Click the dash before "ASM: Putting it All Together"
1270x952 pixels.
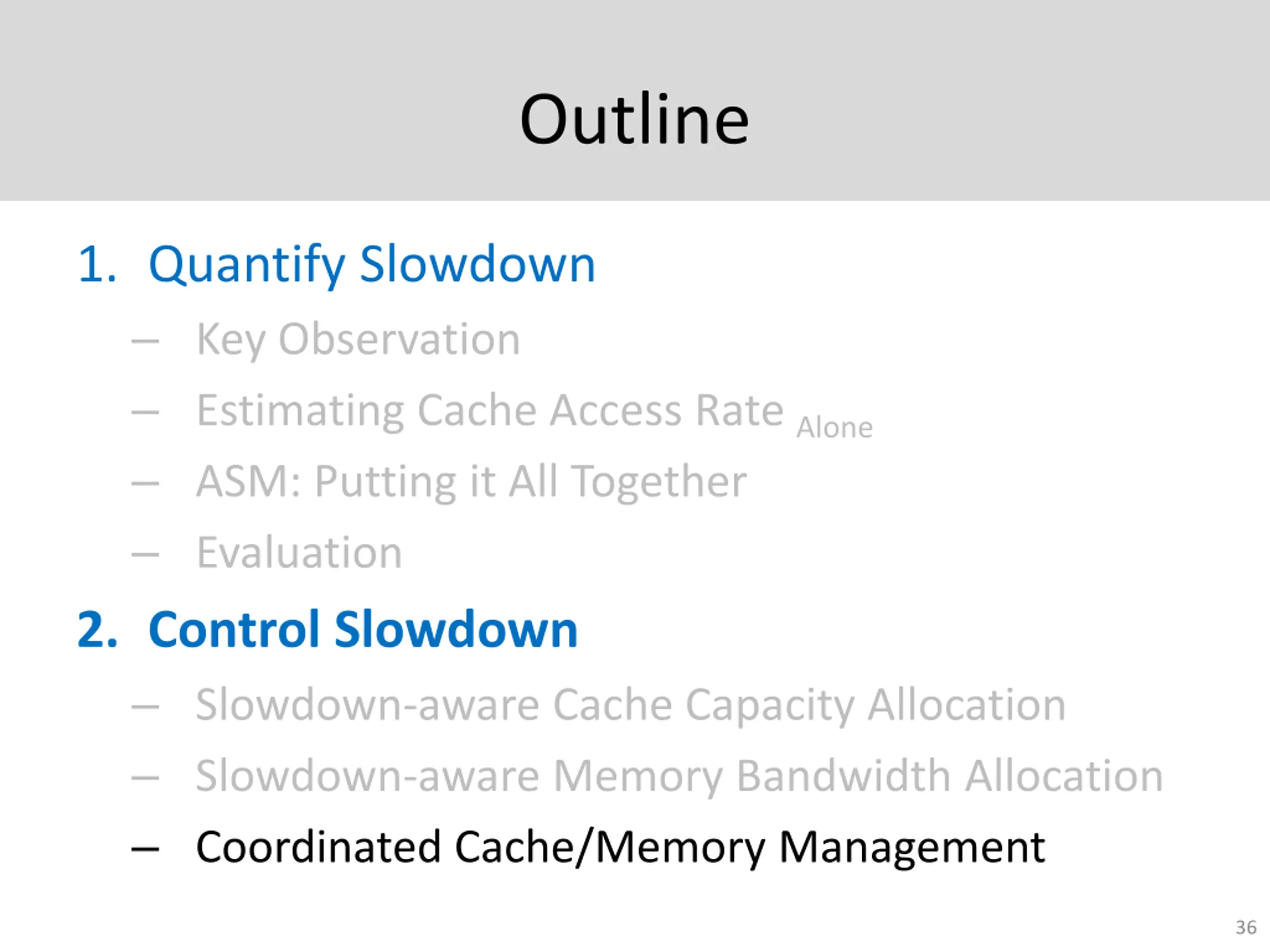(145, 483)
